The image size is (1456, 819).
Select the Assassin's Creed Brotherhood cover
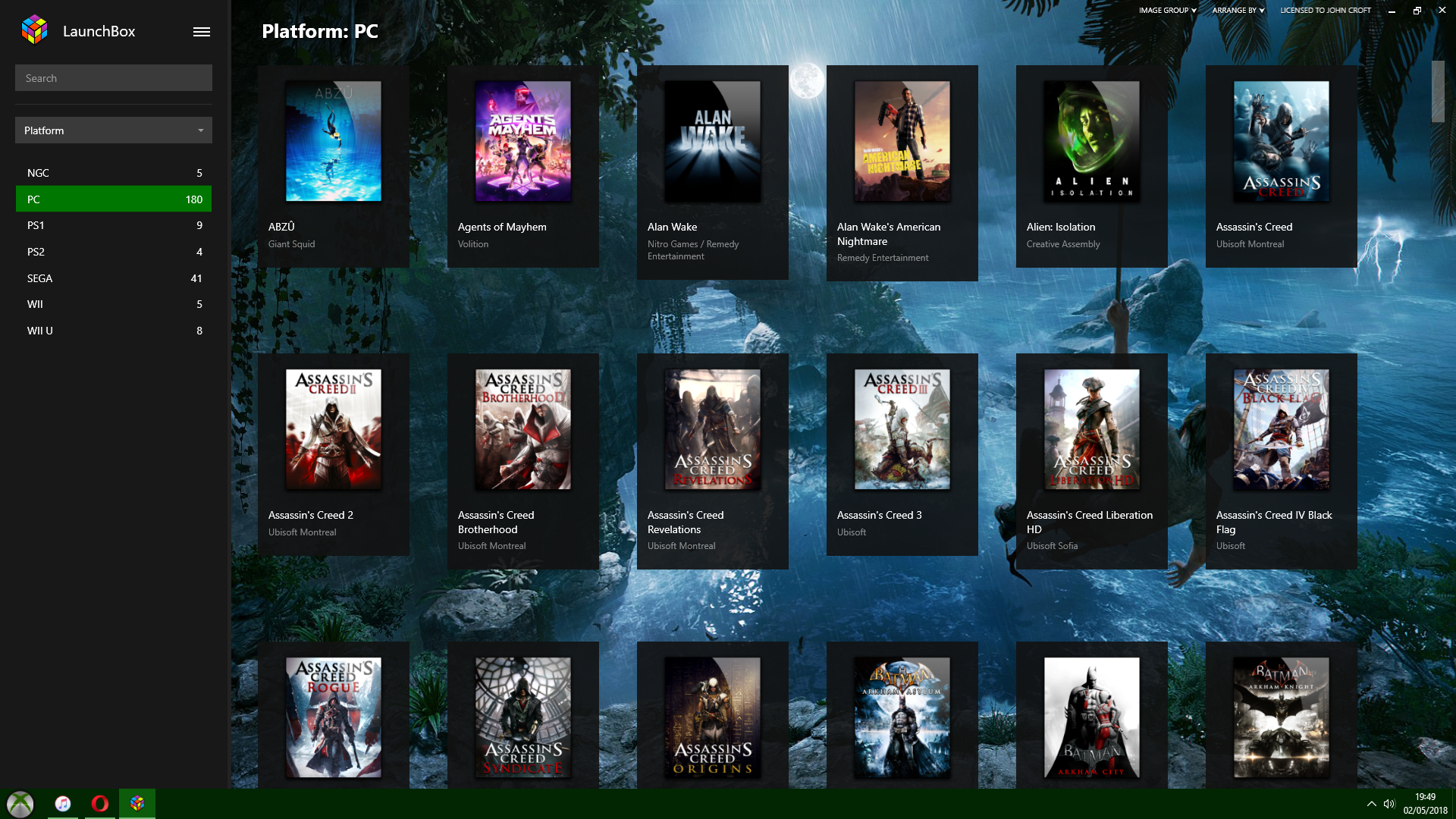[x=523, y=429]
